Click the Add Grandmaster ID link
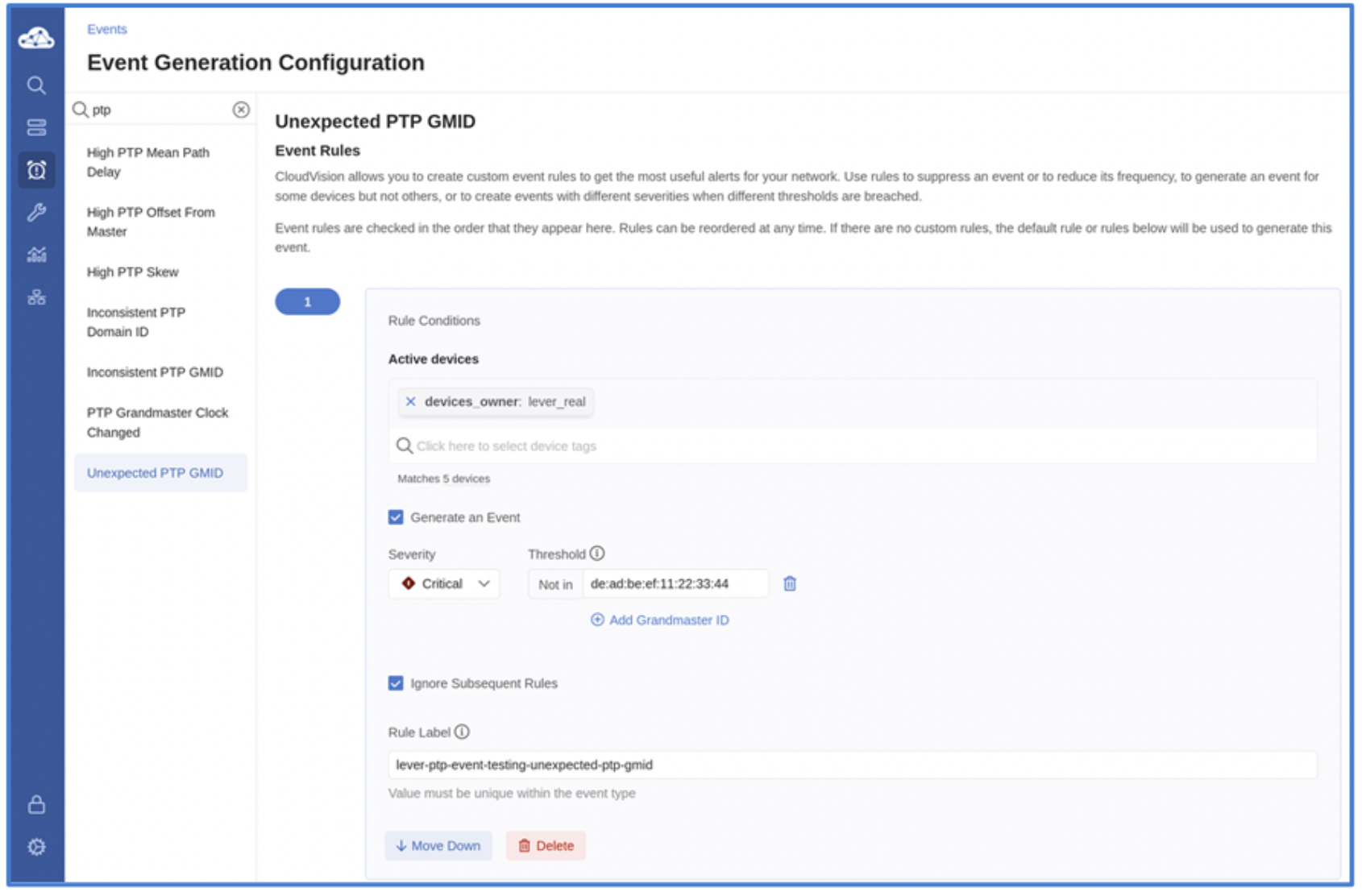This screenshot has width=1362, height=896. tap(660, 620)
